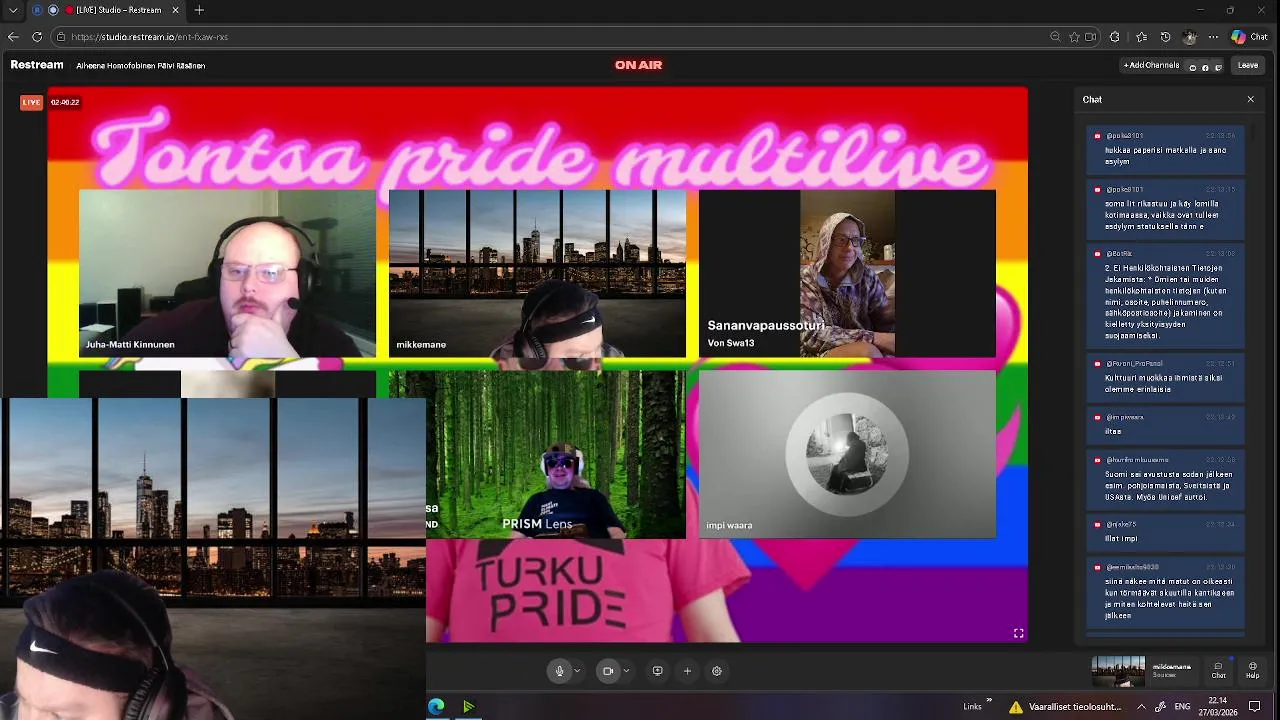This screenshot has height=720, width=1280.
Task: Open studio settings gear icon
Action: click(717, 671)
